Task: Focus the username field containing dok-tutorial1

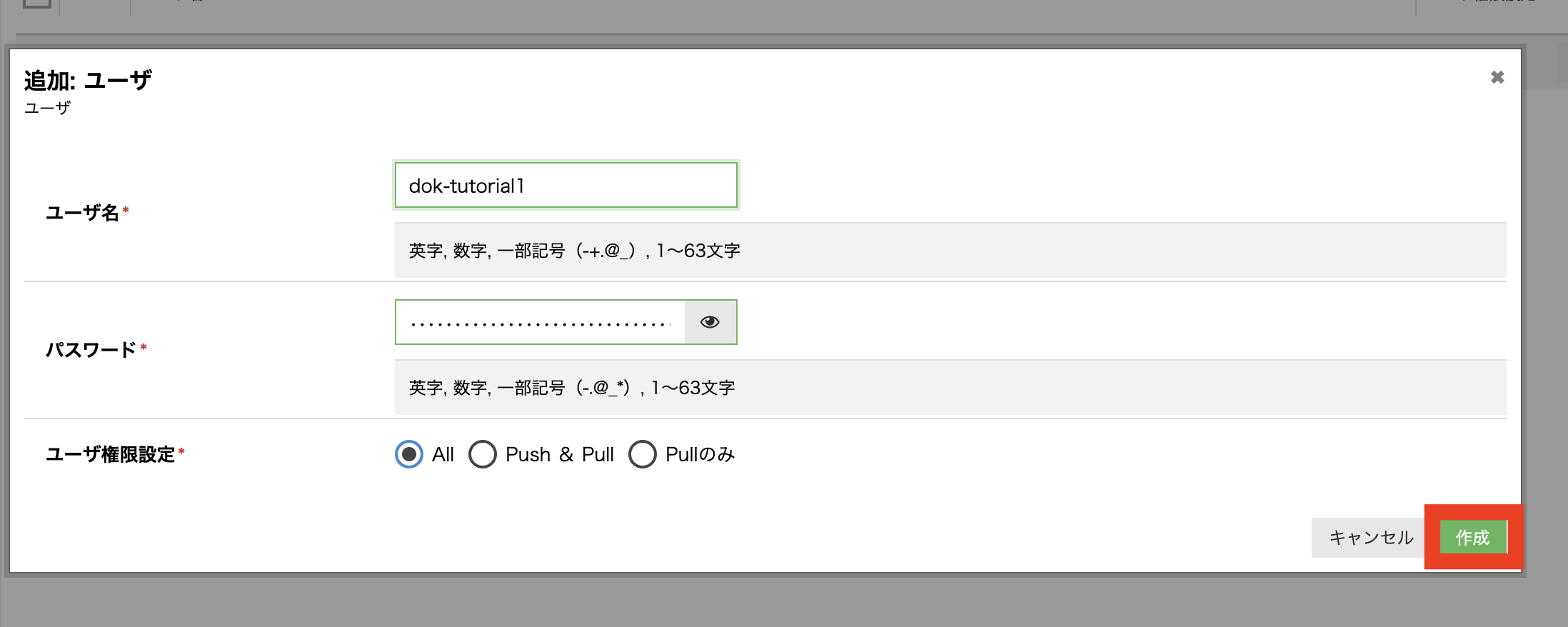Action: 566,186
